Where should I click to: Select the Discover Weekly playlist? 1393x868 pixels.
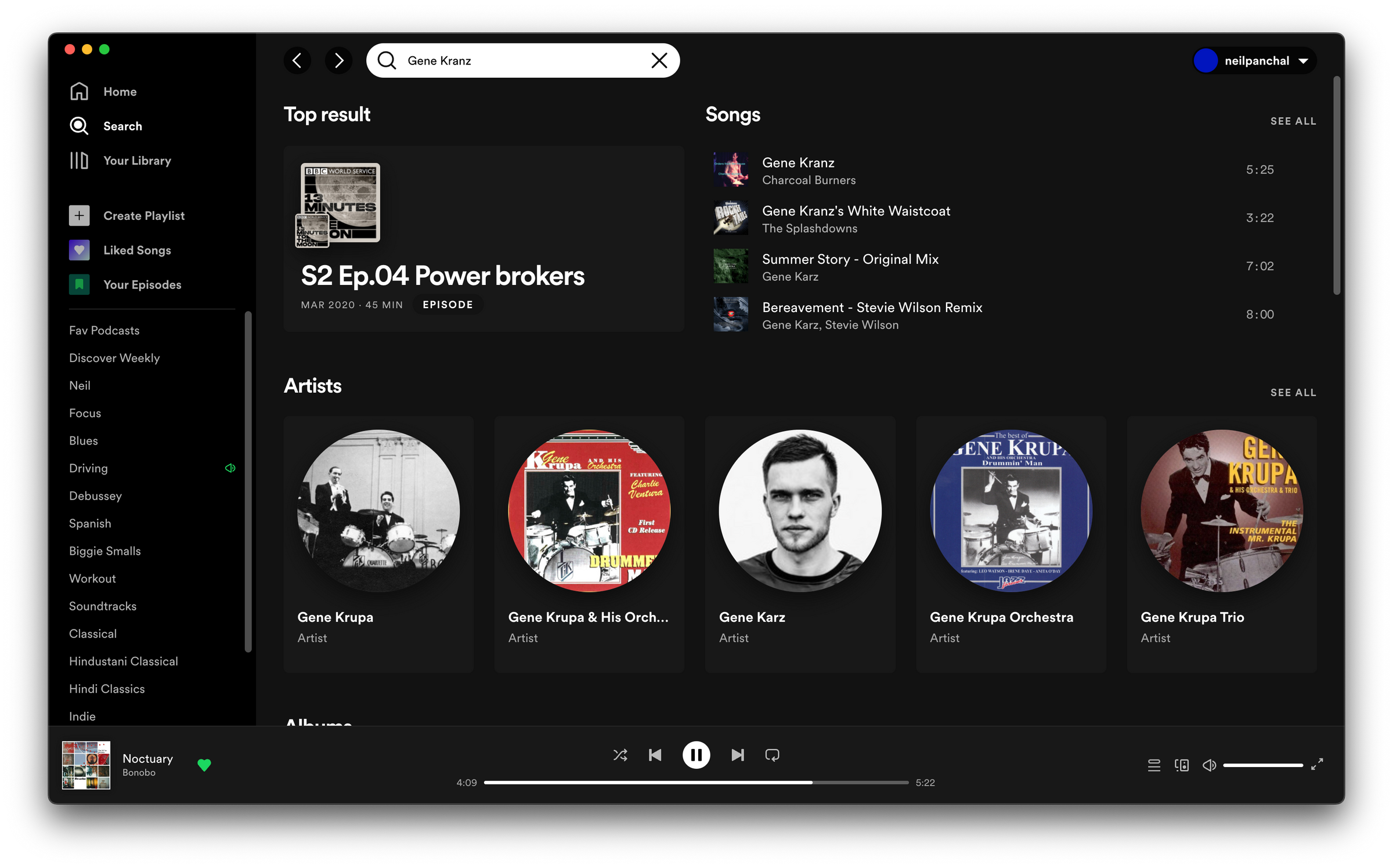tap(114, 358)
